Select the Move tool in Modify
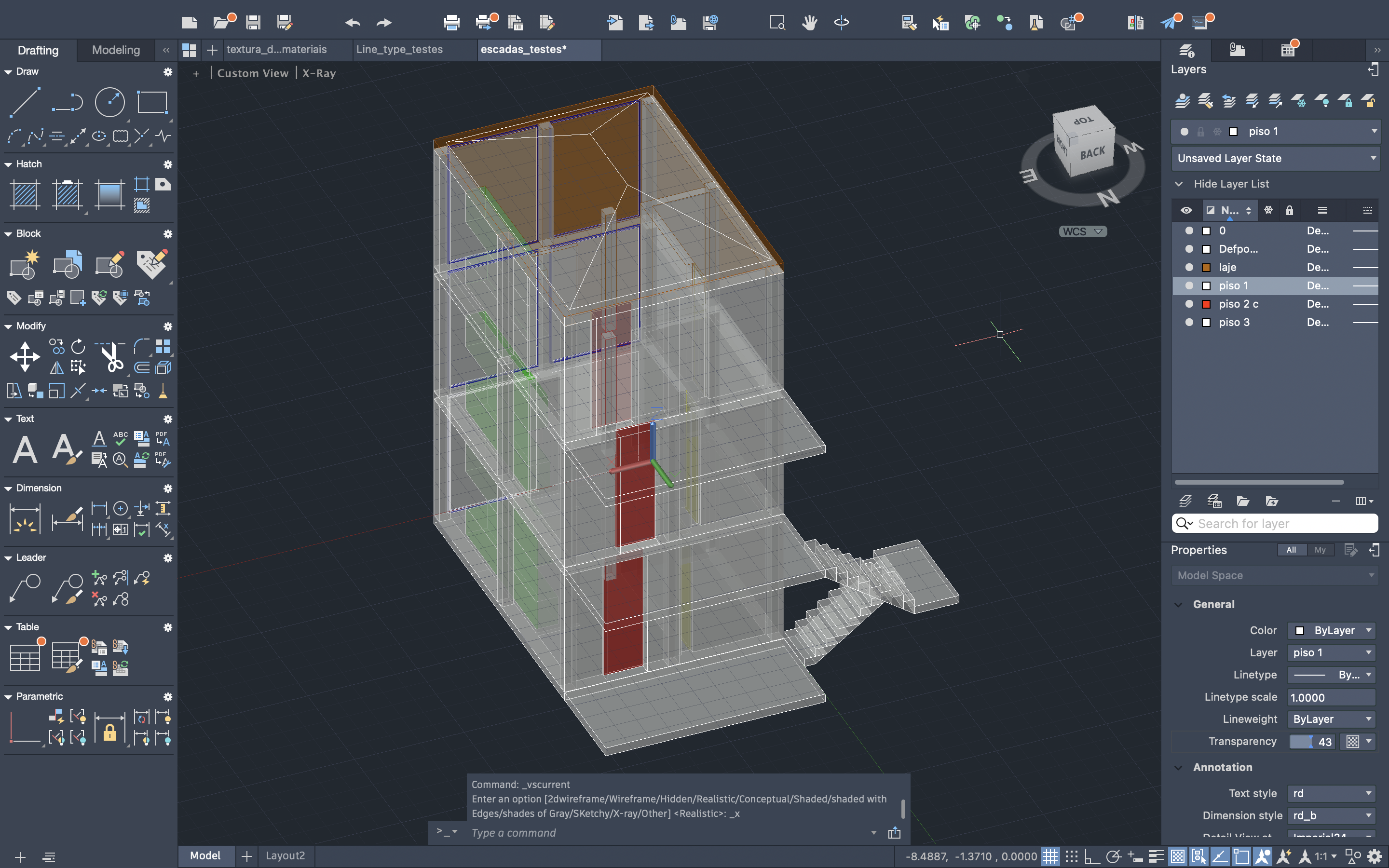 25,356
